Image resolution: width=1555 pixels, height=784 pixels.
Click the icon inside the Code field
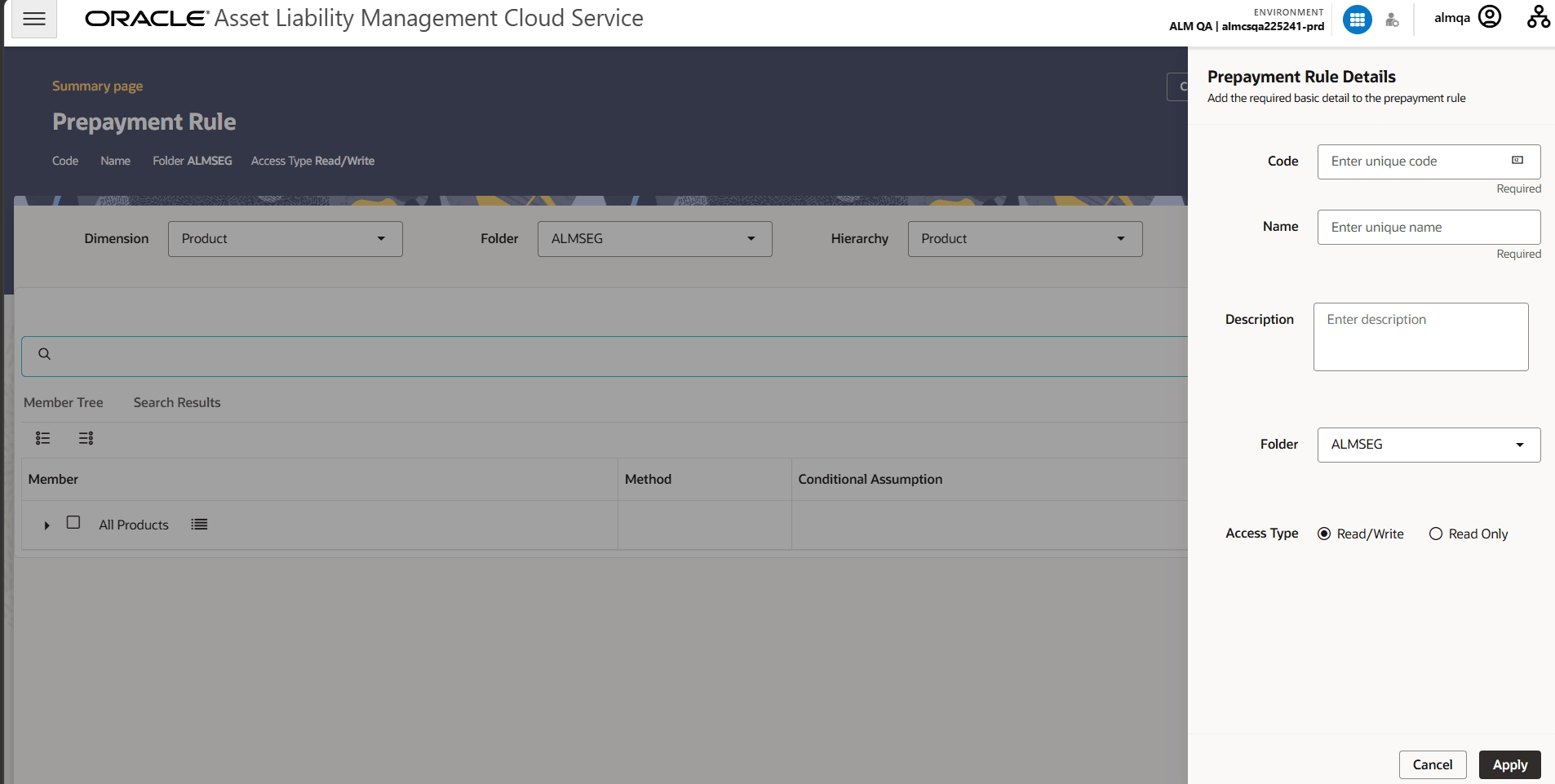pyautogui.click(x=1517, y=161)
